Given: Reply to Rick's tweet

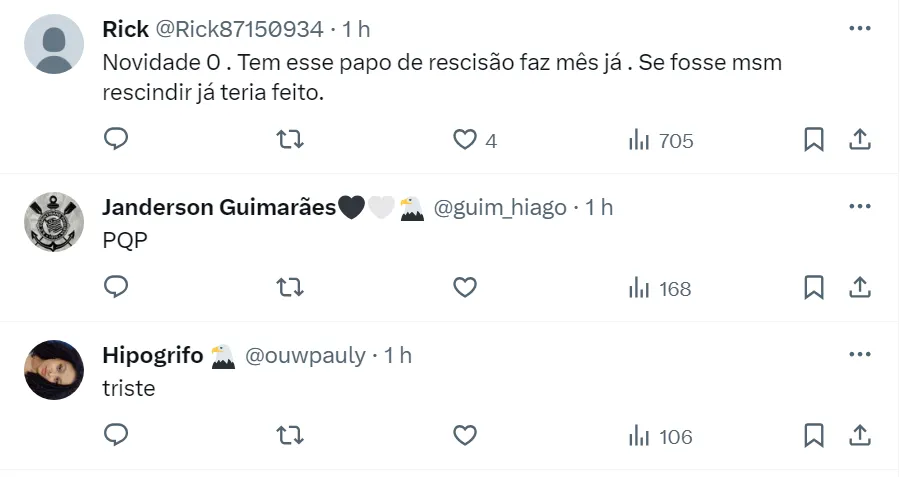Looking at the screenshot, I should pos(116,140).
